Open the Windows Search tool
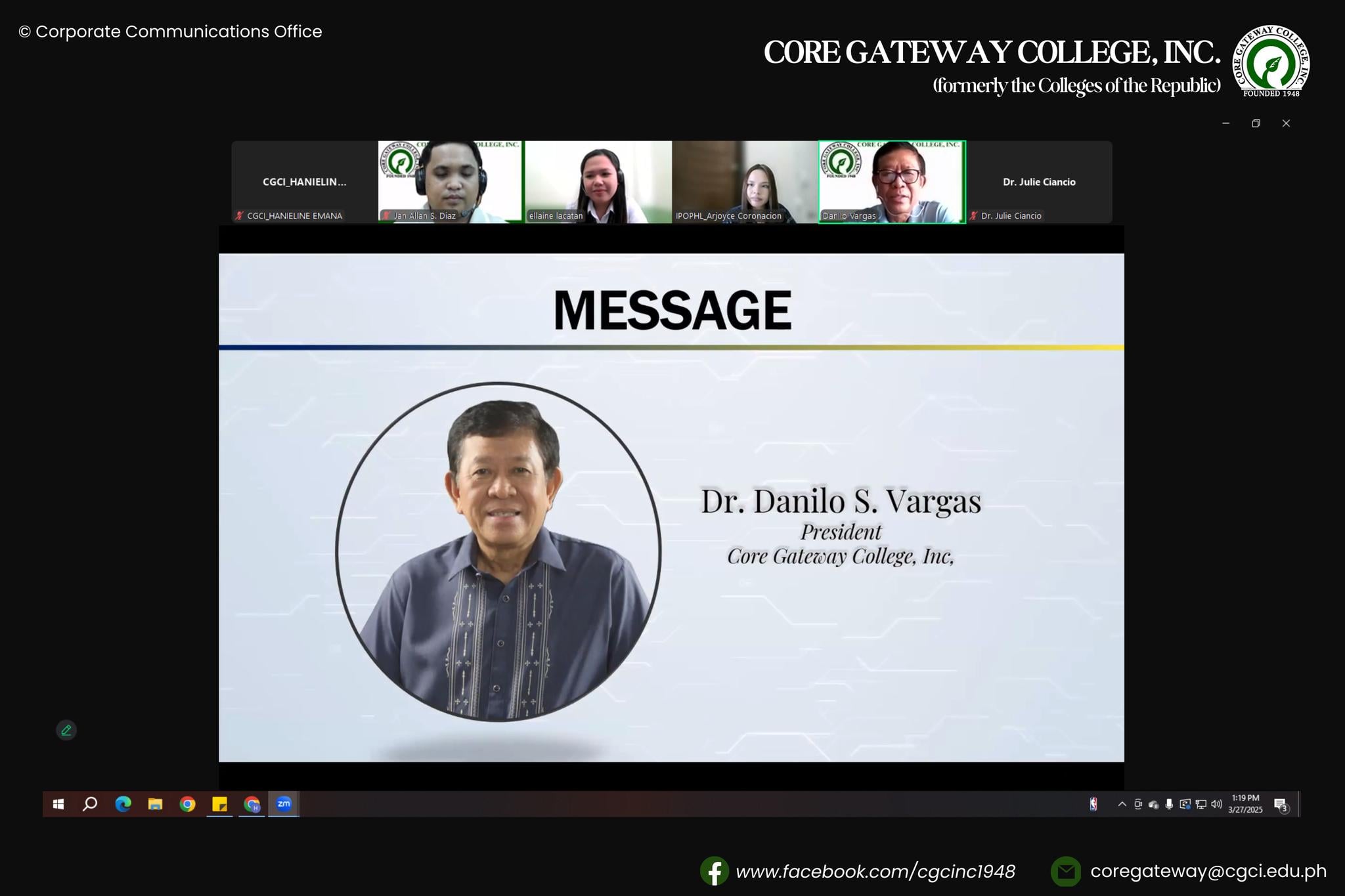 click(x=91, y=804)
